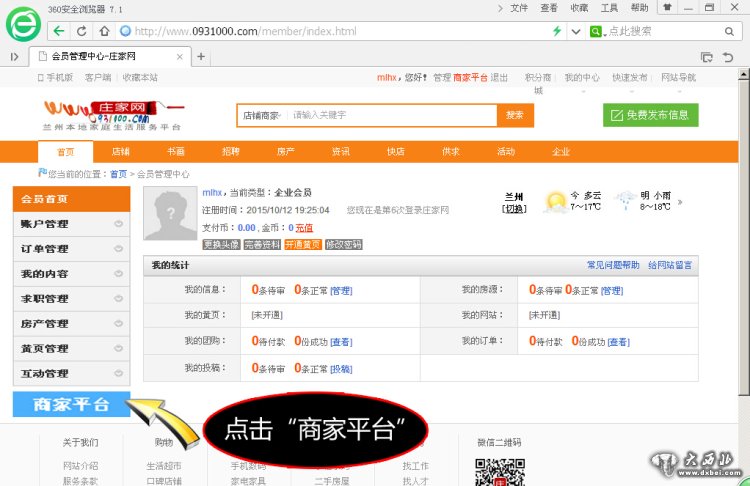Click the QR code image in footer

pos(493,471)
